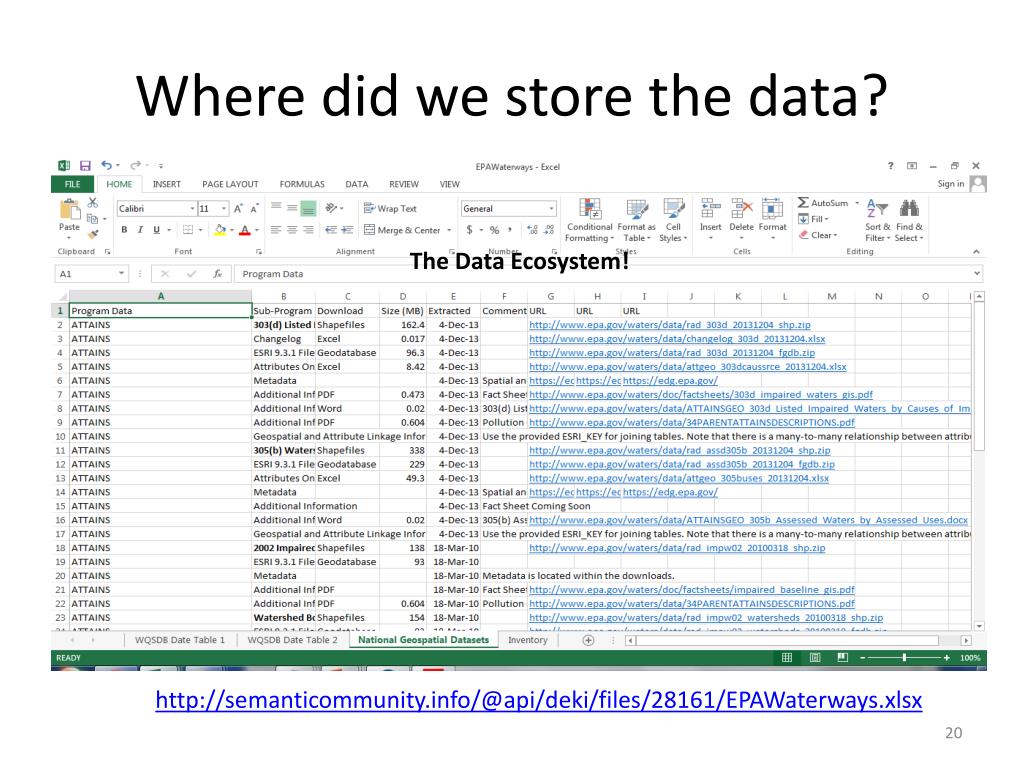
Task: Open the Inventory sheet tab
Action: pyautogui.click(x=528, y=640)
